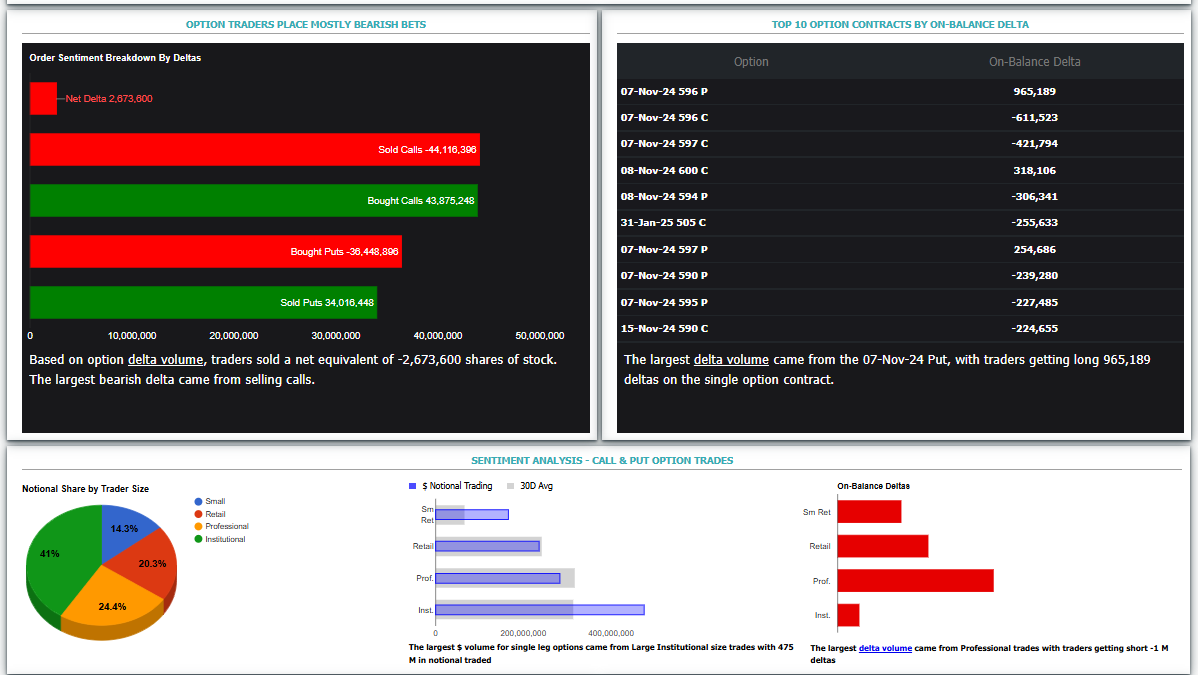Toggle the $ Notional Trading legend entry
The height and width of the screenshot is (675, 1198).
pyautogui.click(x=451, y=486)
